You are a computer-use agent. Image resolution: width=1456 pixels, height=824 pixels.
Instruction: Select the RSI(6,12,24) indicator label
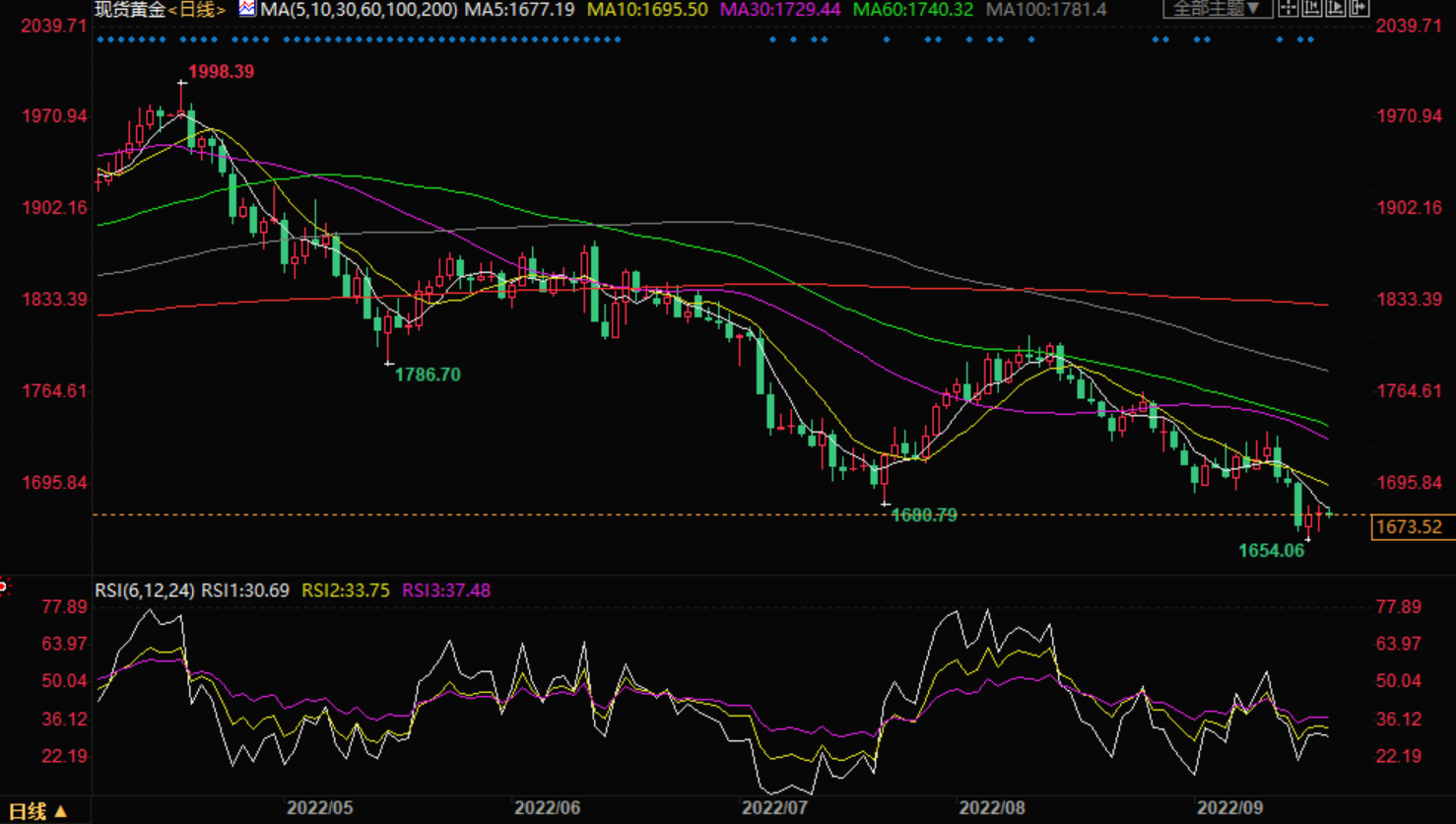[x=145, y=590]
